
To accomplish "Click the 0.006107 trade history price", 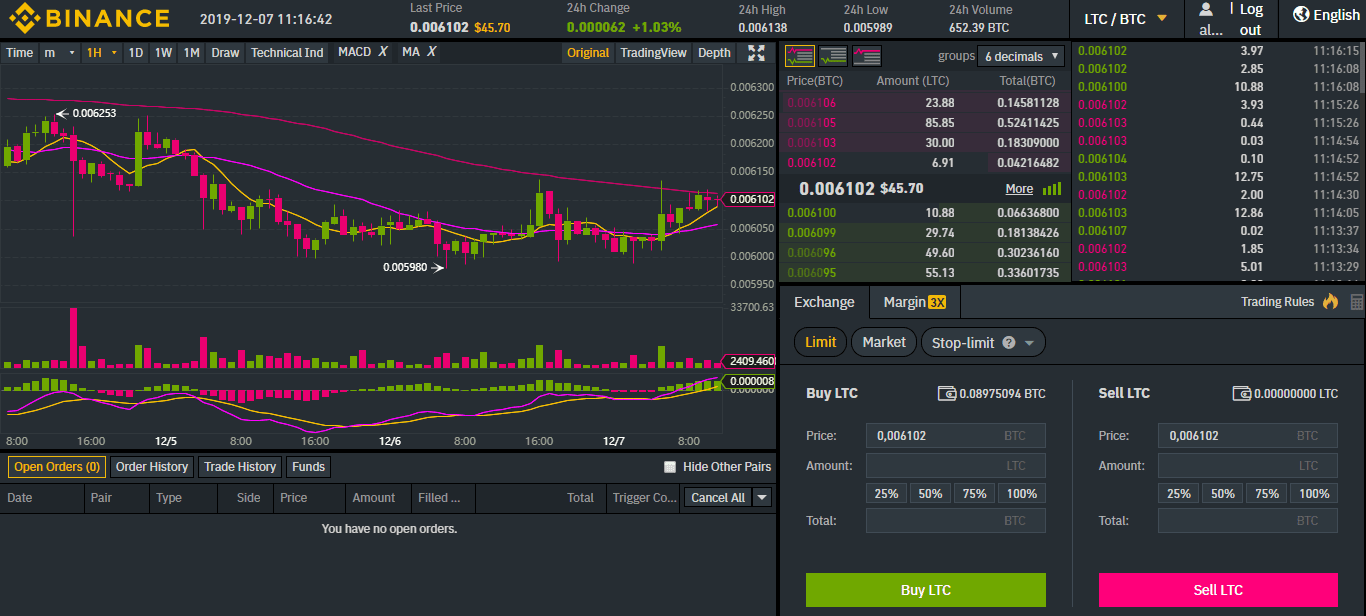I will click(1102, 230).
